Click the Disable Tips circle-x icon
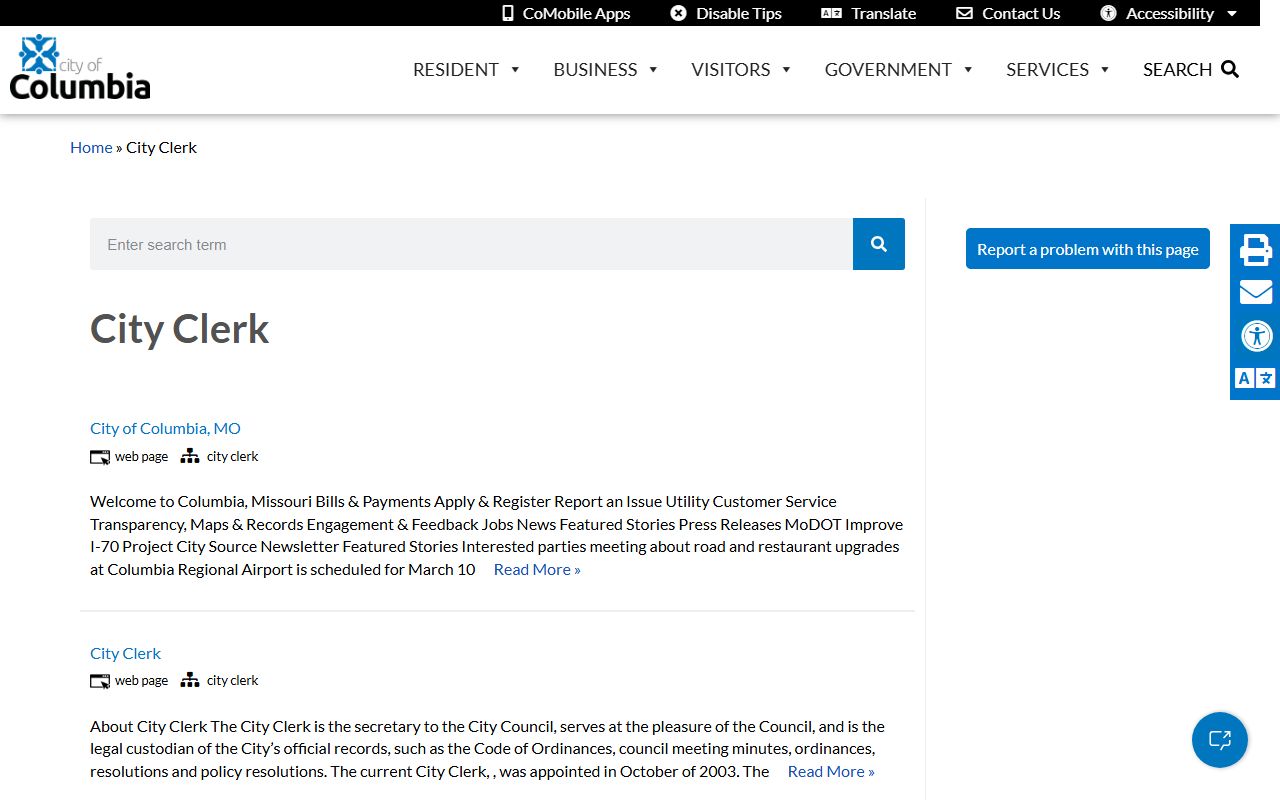 coord(679,13)
